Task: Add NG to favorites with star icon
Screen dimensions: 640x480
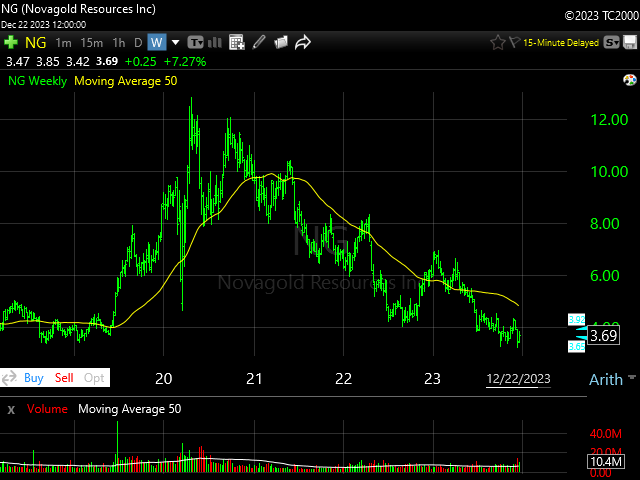Action: pyautogui.click(x=498, y=42)
